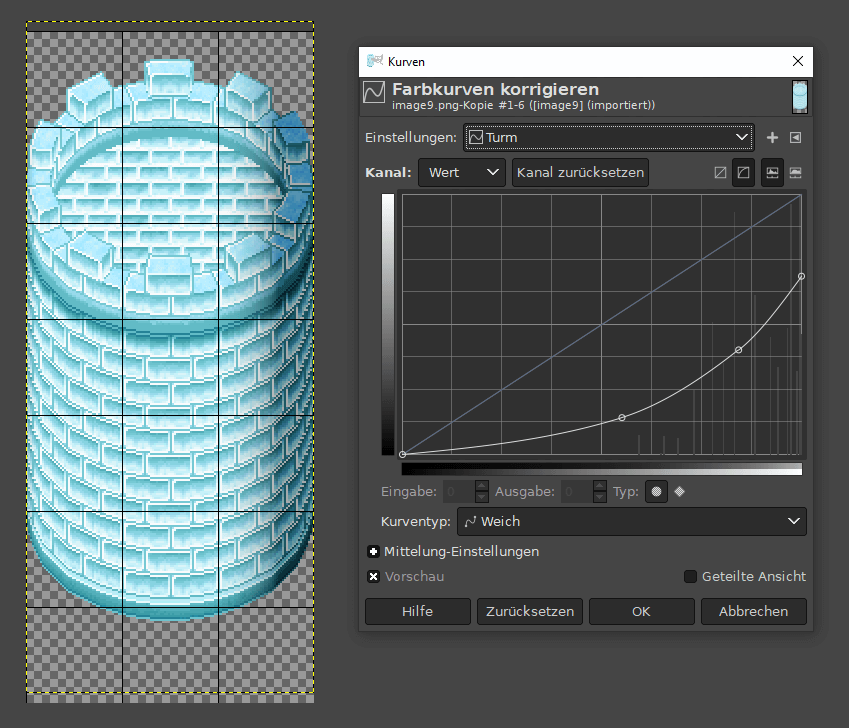Open the Einstellungen dropdown showing Turm
Image resolution: width=849 pixels, height=728 pixels.
(x=608, y=137)
